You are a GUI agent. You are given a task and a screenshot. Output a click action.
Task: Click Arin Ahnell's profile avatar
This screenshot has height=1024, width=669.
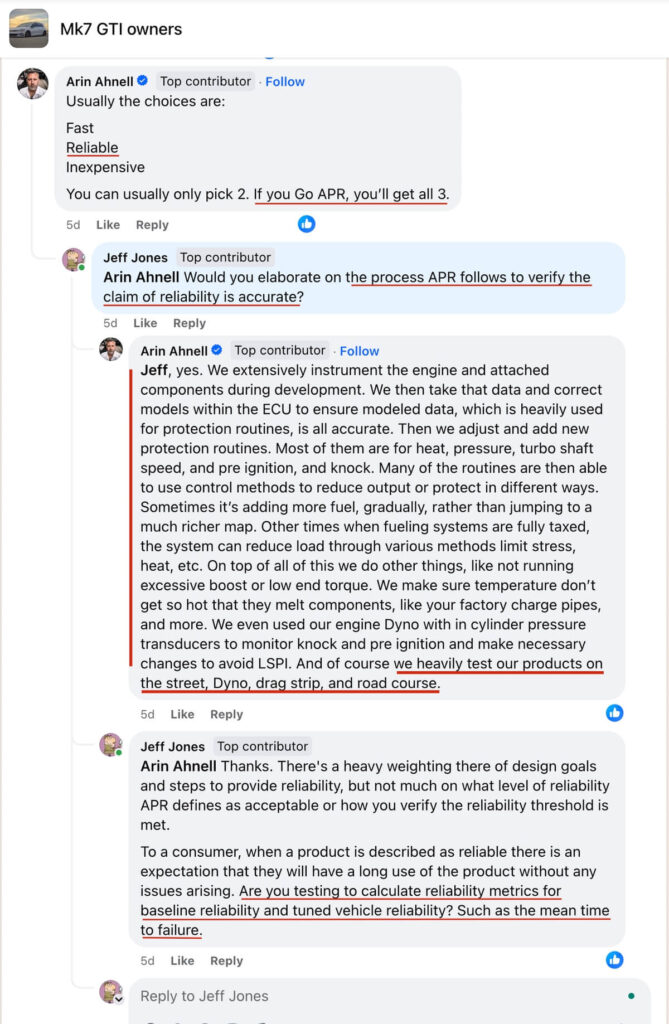point(33,84)
